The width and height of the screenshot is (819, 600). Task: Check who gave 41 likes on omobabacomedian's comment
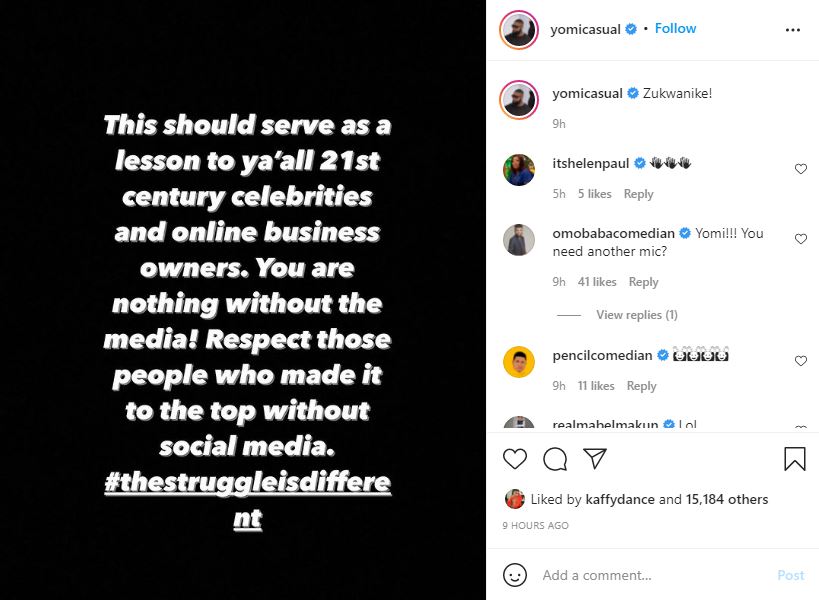595,282
